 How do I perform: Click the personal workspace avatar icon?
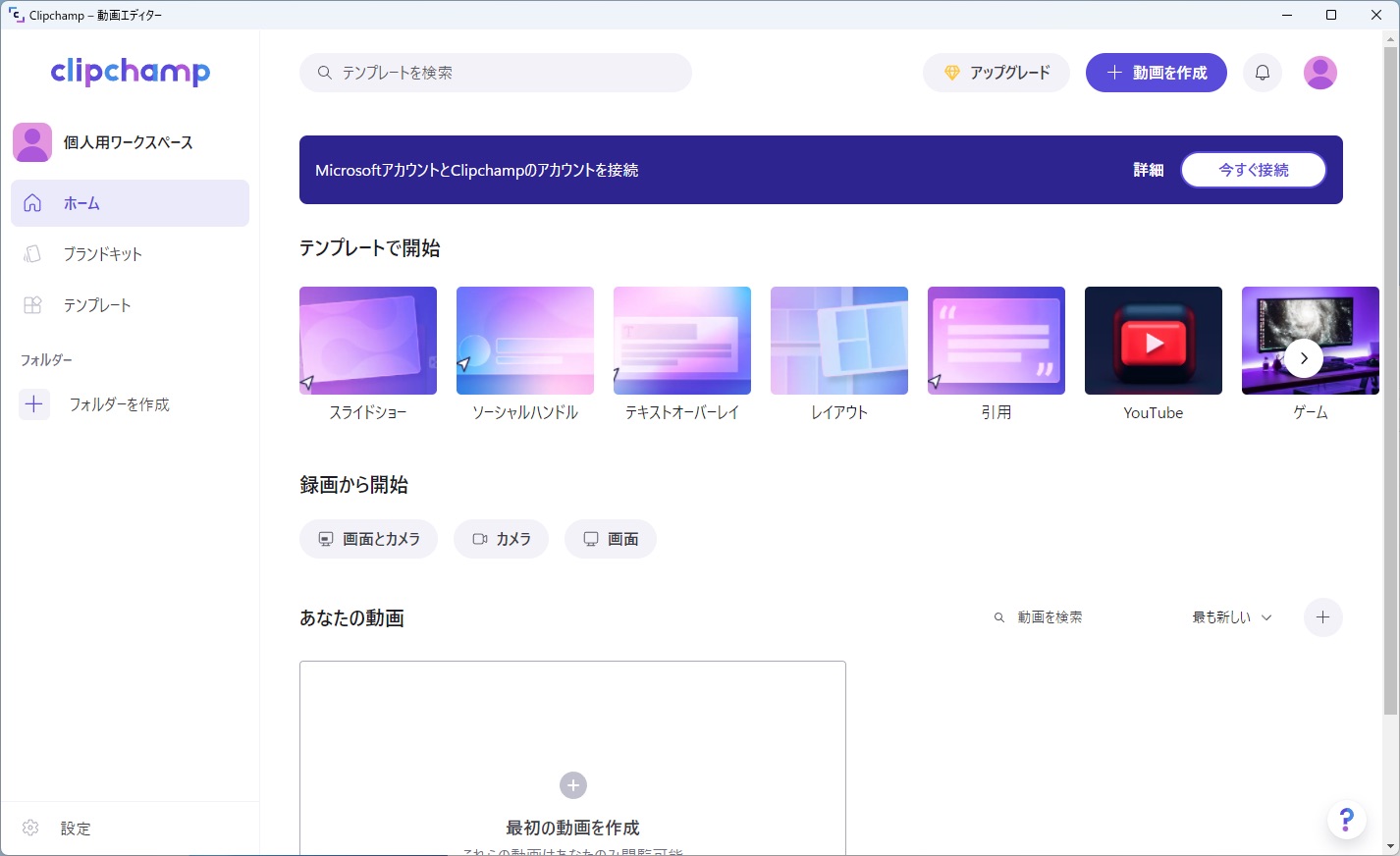(32, 142)
